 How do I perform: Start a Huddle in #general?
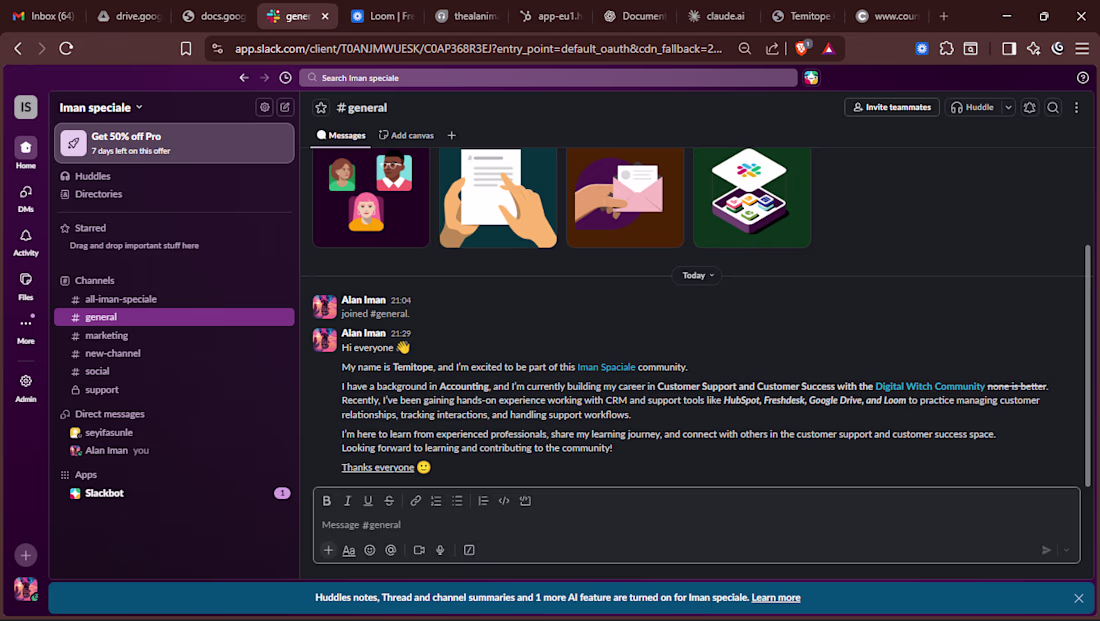coord(972,107)
